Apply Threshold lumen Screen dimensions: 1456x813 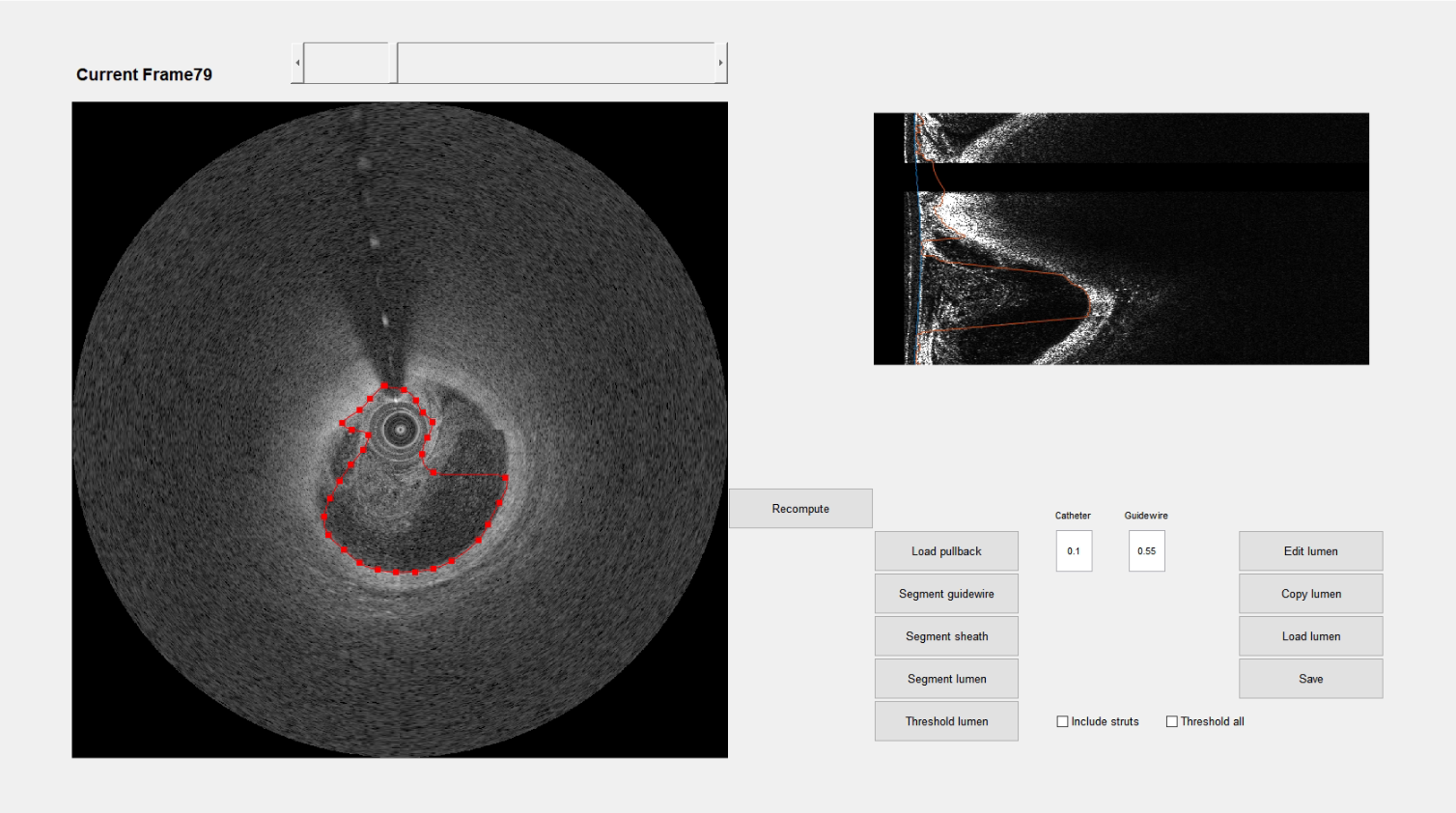[946, 721]
